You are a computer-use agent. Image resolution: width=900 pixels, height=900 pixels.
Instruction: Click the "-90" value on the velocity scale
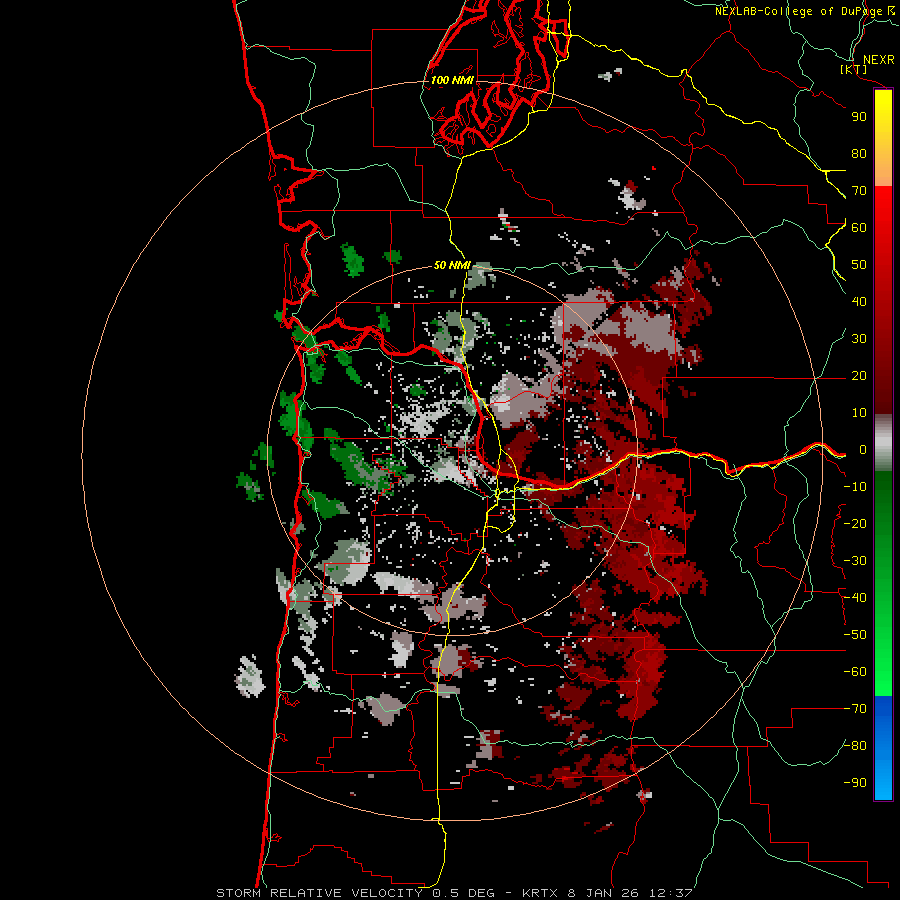point(855,783)
